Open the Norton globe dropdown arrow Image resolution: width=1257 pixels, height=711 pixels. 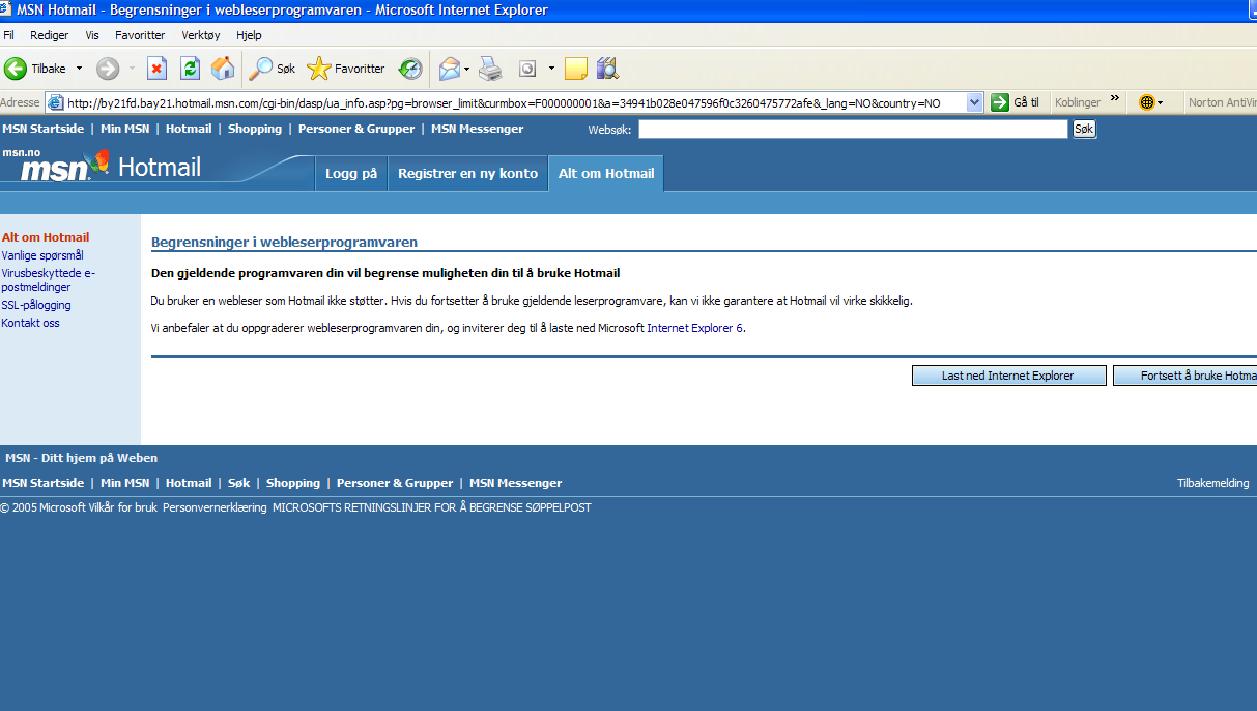(1160, 103)
